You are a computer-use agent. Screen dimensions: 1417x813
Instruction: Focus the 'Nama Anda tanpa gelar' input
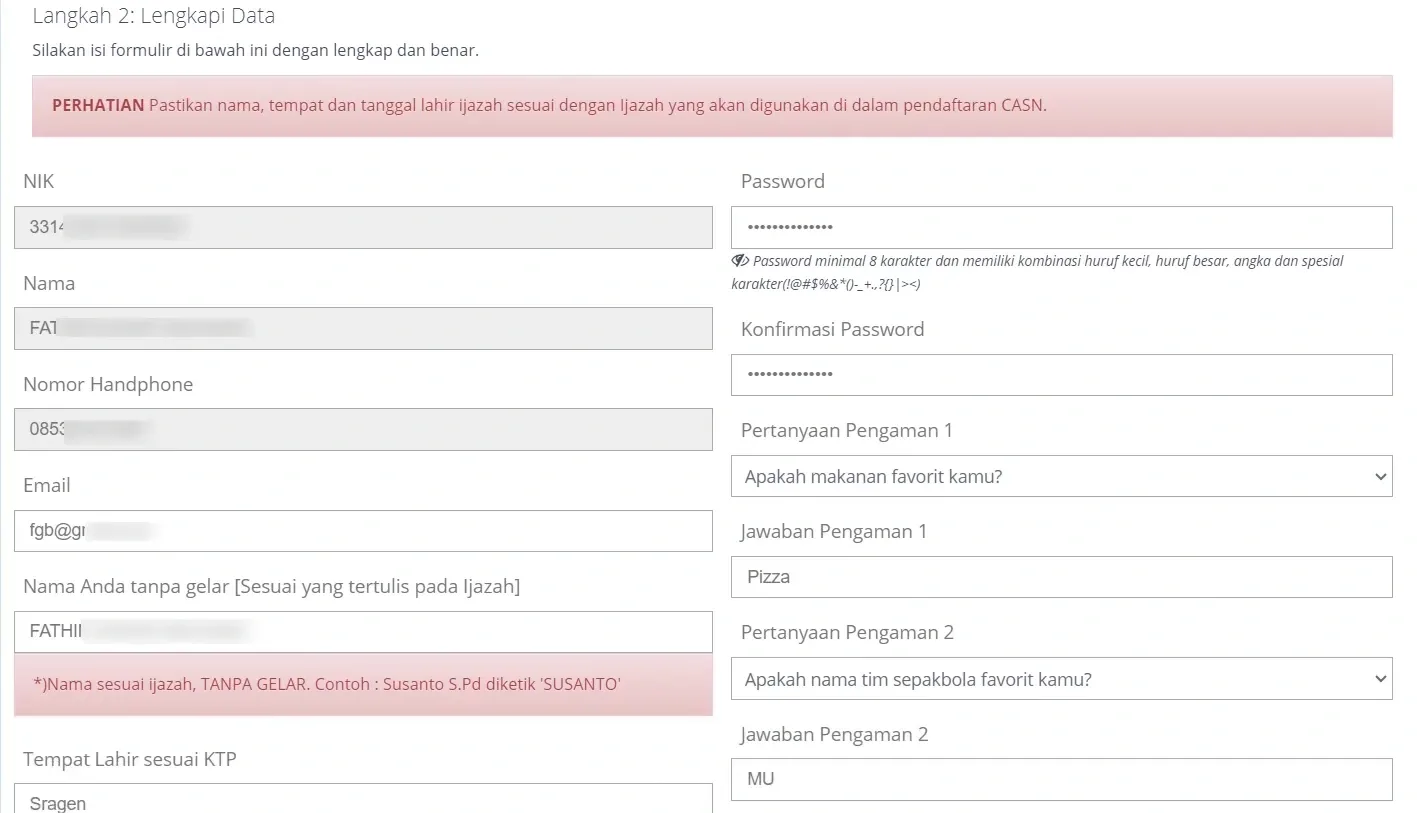coord(364,631)
